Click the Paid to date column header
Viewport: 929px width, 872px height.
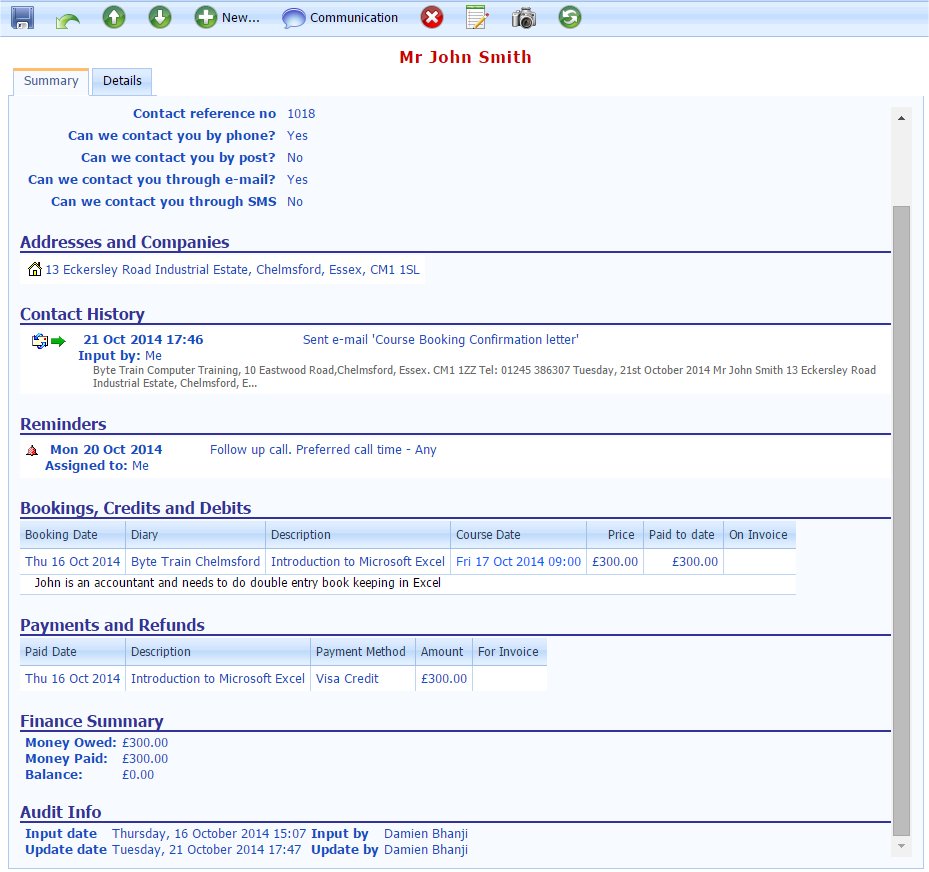pos(683,534)
